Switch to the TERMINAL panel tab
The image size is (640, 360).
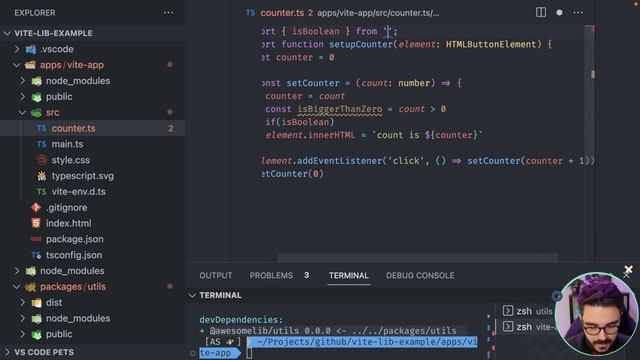[349, 276]
